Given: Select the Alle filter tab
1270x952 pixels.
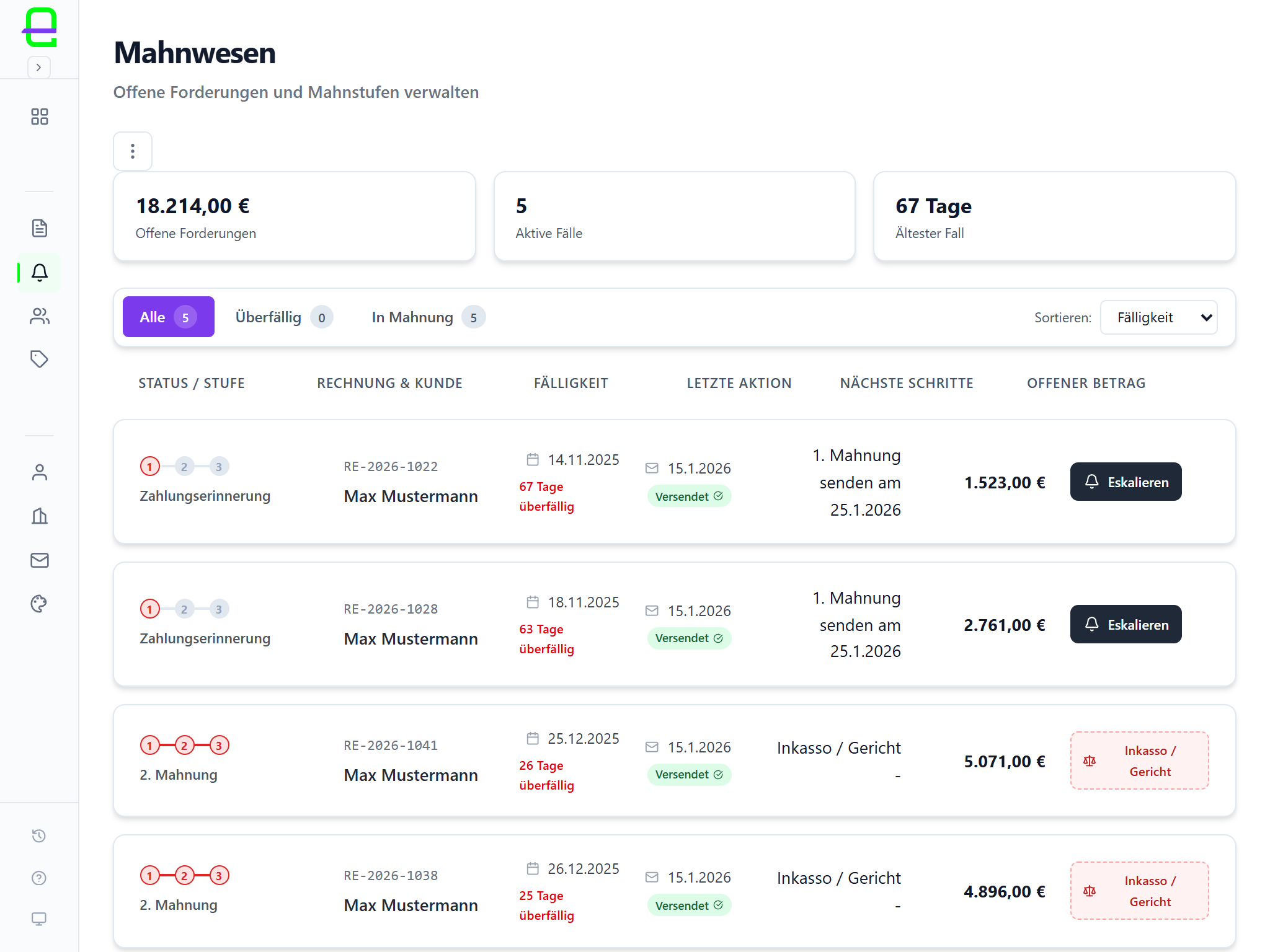Looking at the screenshot, I should tap(168, 317).
